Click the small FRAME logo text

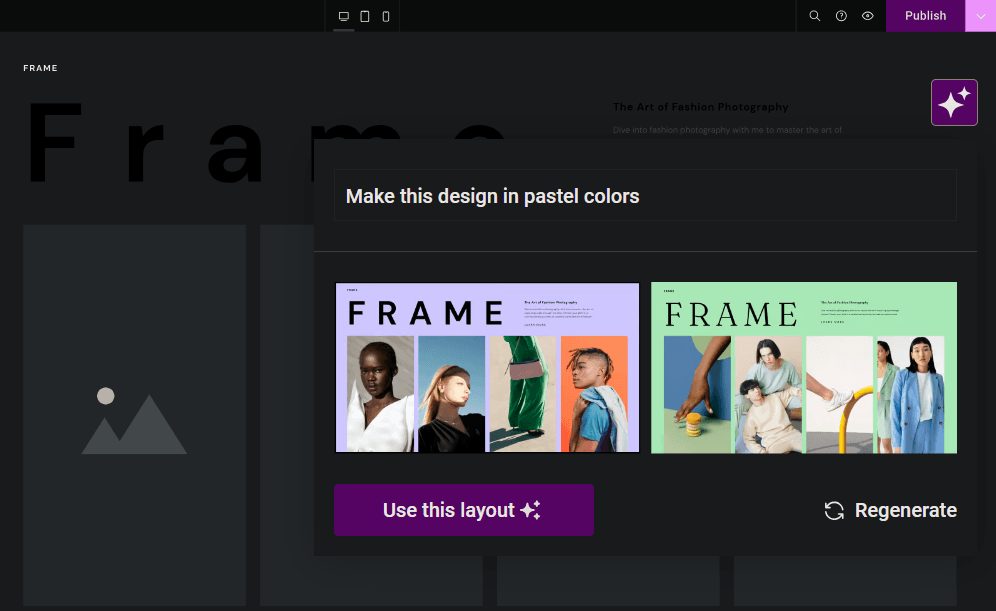tap(41, 68)
